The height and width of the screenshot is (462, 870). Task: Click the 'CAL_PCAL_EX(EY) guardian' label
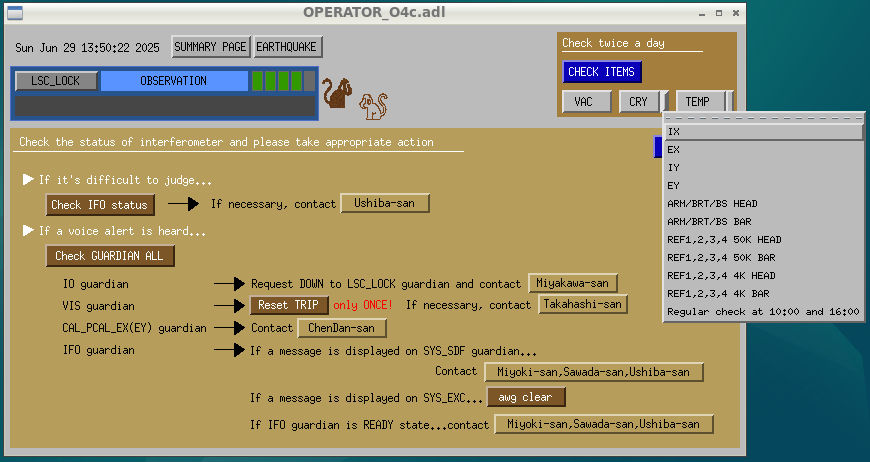pyautogui.click(x=134, y=328)
